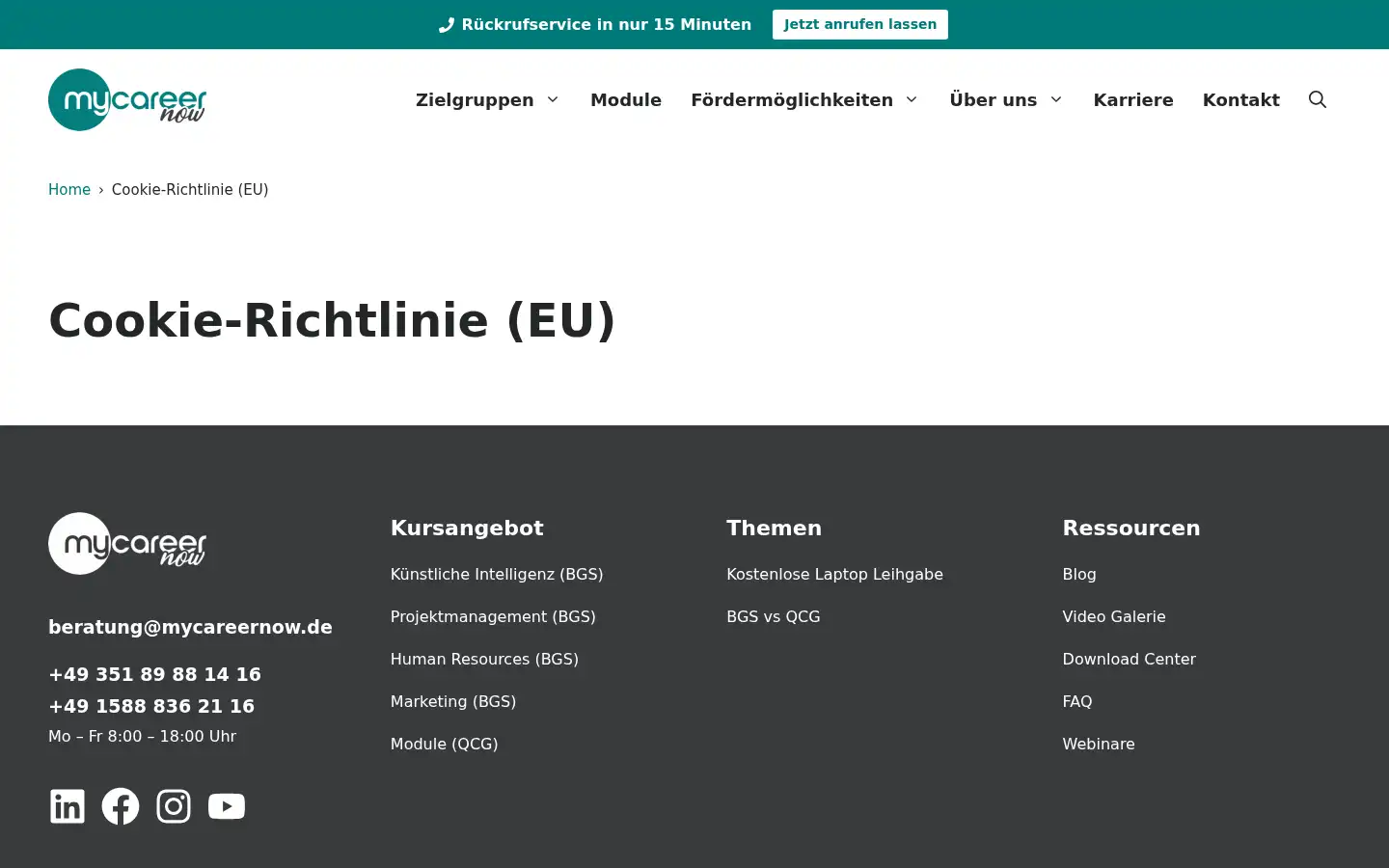The image size is (1389, 868).
Task: Open Kostenlose Laptop Leihgabe link
Action: click(x=834, y=574)
